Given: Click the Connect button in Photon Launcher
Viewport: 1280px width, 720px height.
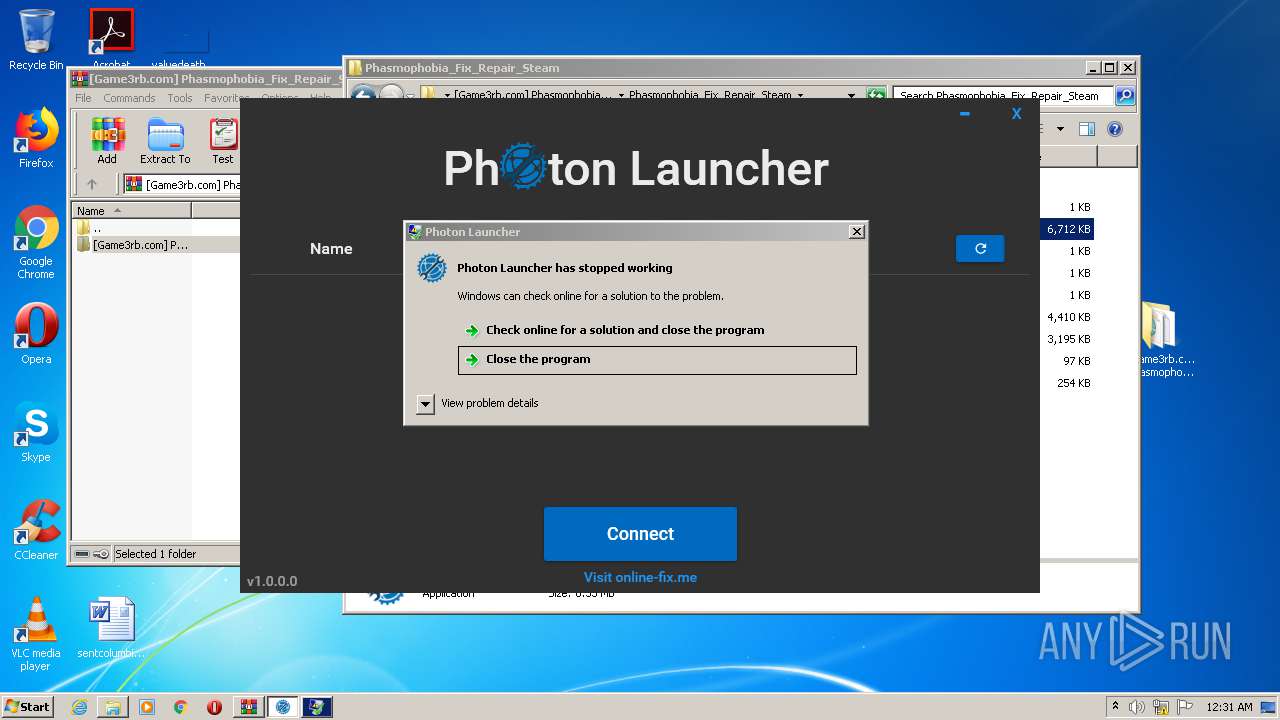Looking at the screenshot, I should (x=640, y=534).
